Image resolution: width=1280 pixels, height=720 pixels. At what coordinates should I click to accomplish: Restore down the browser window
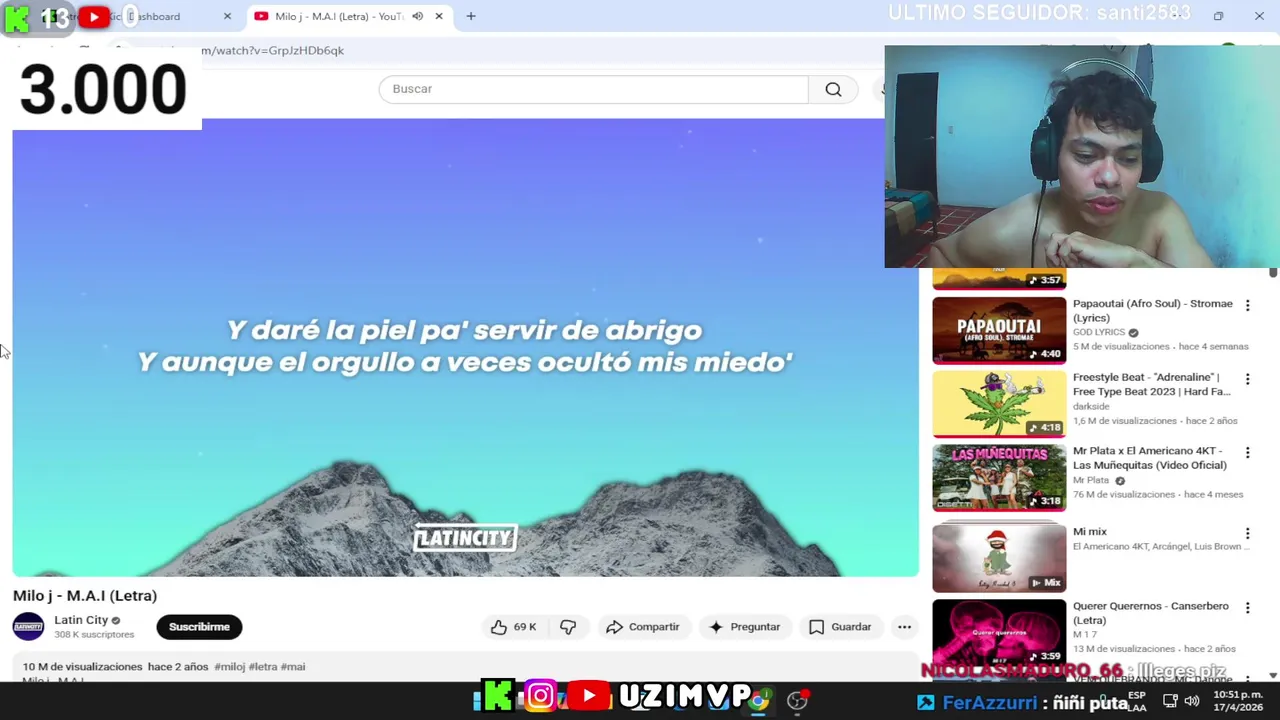click(x=1218, y=16)
